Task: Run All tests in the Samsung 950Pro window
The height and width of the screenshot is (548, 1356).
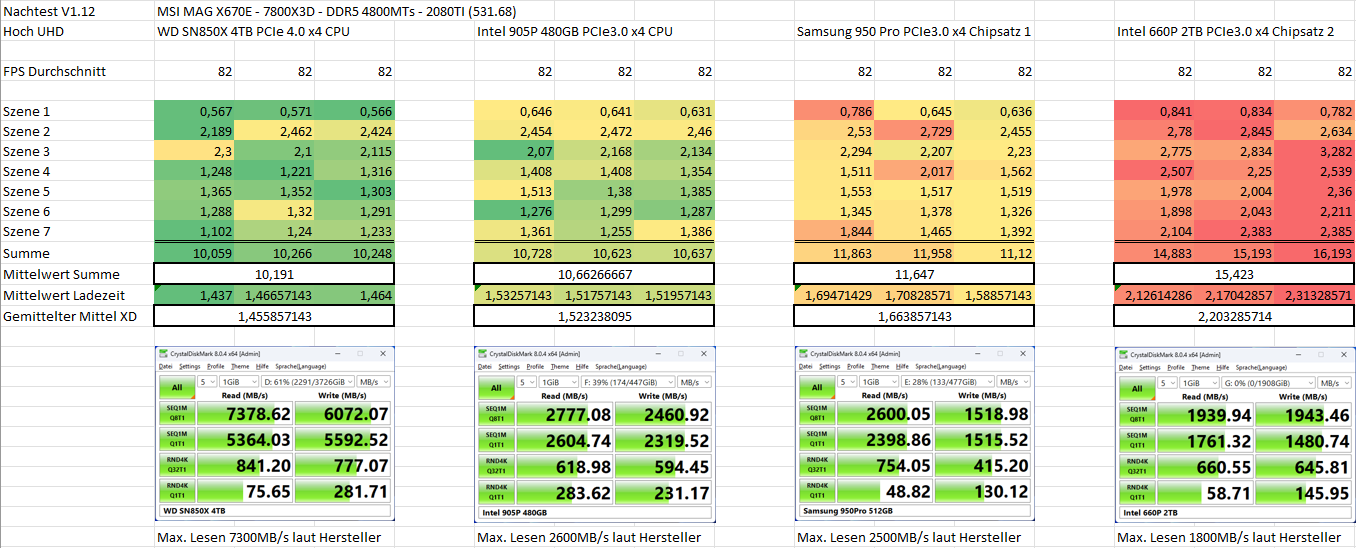Action: coord(817,387)
